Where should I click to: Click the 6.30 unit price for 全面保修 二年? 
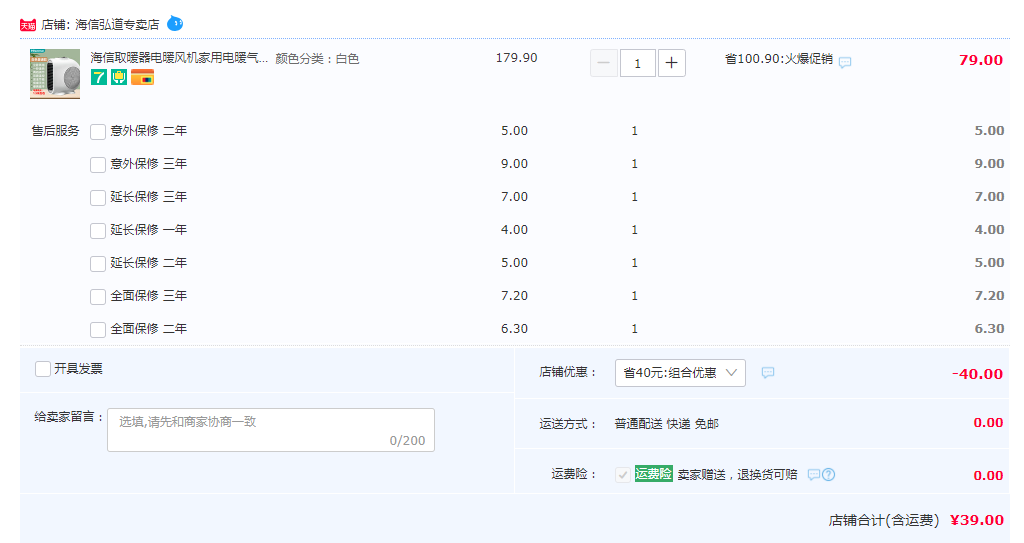pos(515,329)
